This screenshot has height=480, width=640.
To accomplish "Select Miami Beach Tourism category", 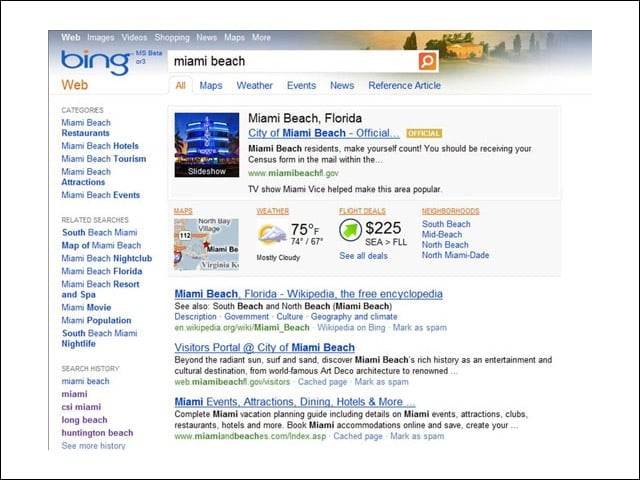I will (x=104, y=159).
